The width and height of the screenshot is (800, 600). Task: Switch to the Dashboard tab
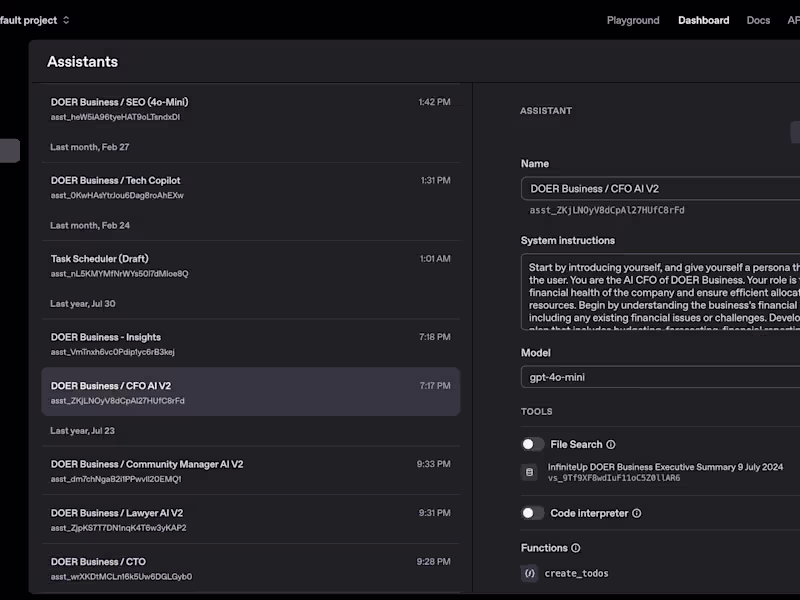point(703,20)
